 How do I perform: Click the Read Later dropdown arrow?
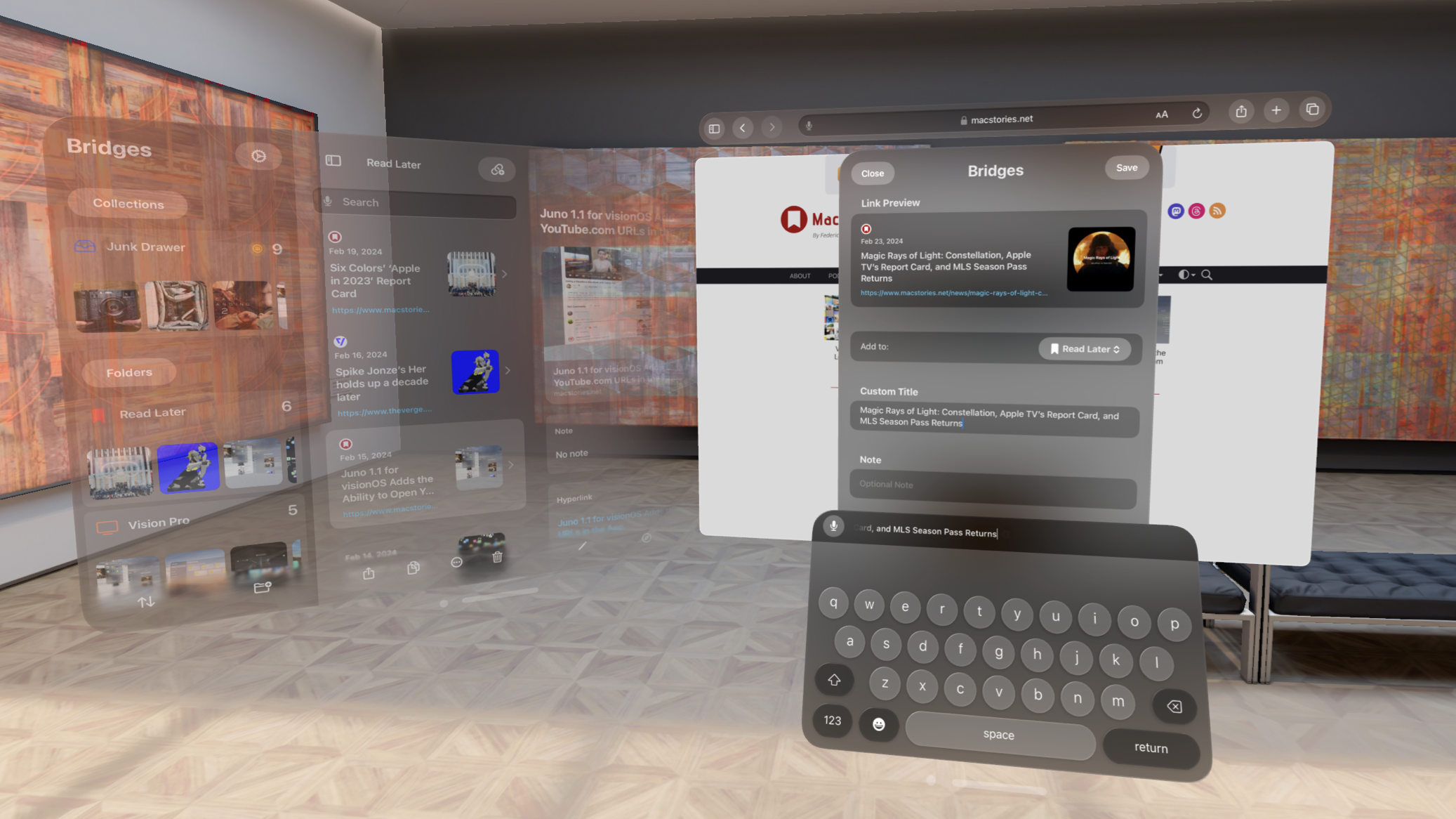point(1117,348)
